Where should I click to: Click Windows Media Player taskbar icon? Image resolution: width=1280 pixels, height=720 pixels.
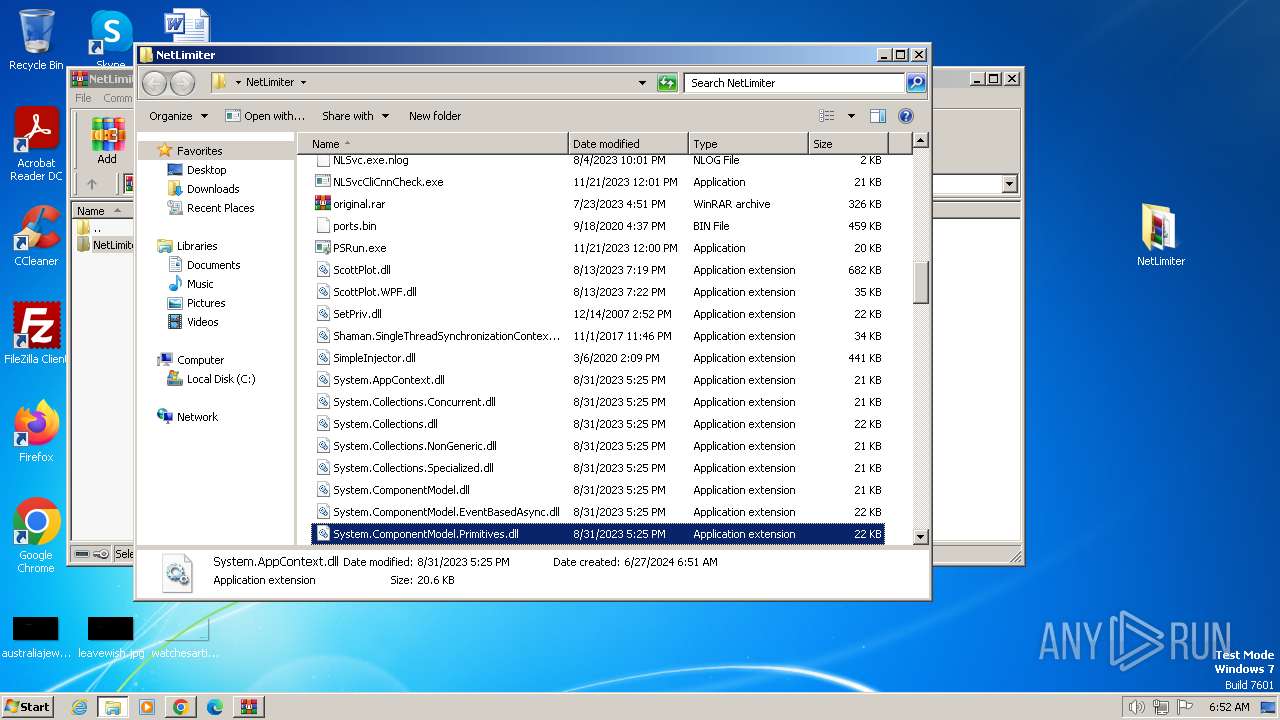[x=147, y=707]
